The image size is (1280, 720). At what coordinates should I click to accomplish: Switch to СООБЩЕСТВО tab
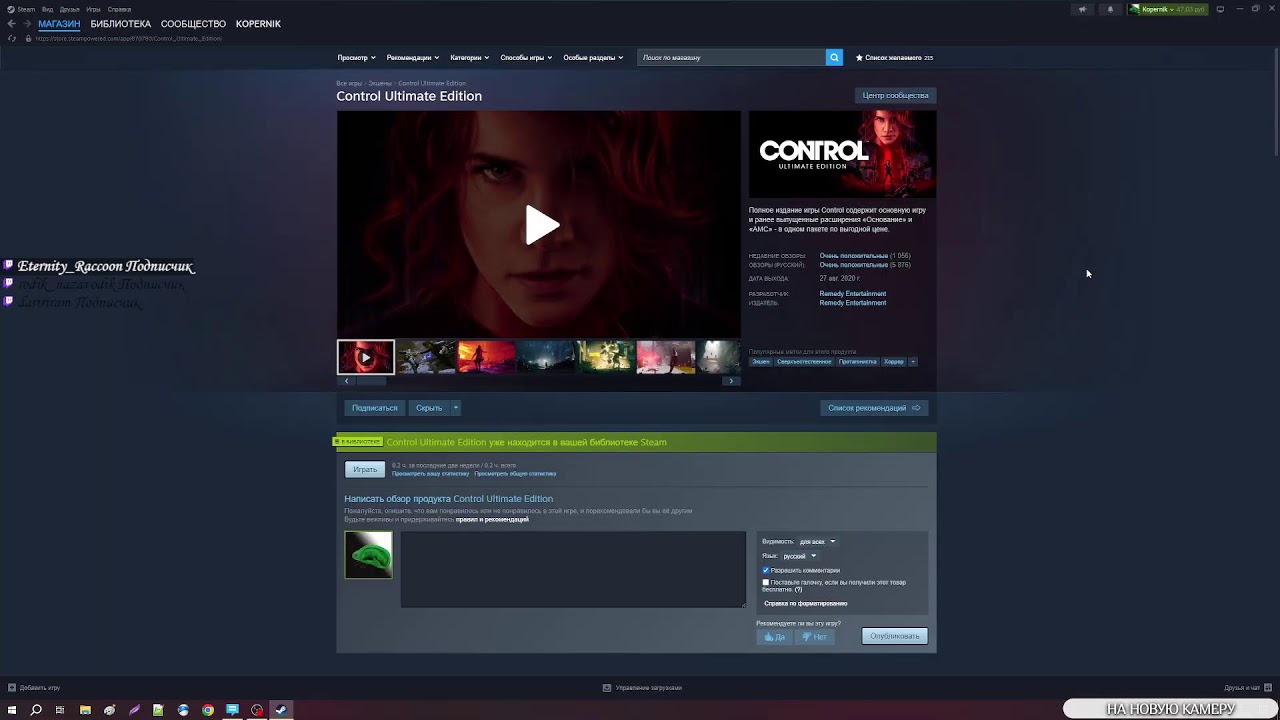pos(193,24)
